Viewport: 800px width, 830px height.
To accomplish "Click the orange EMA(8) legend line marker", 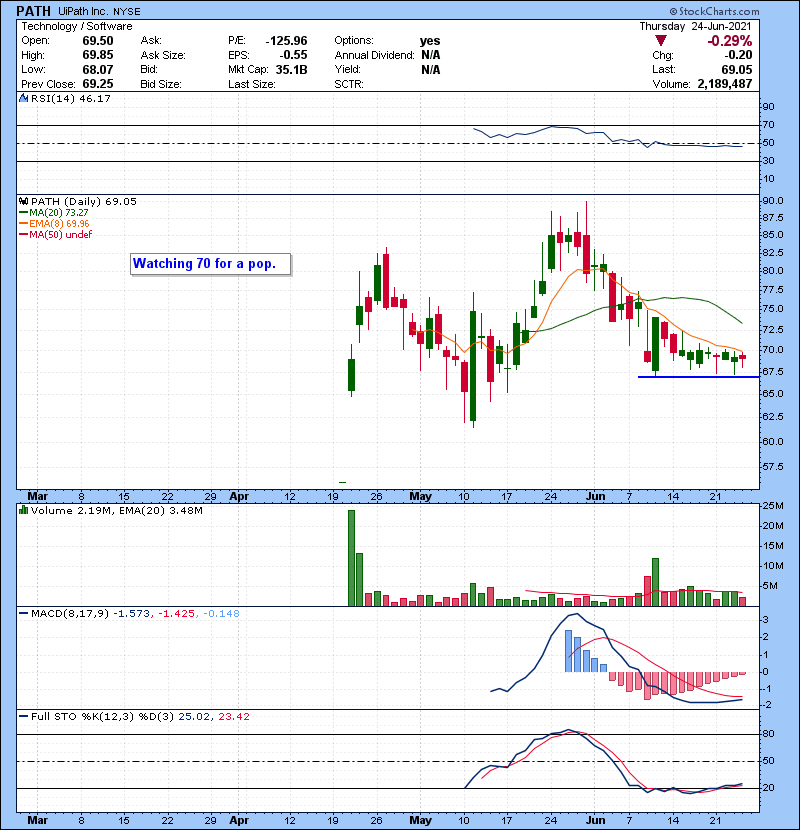I will pos(23,224).
